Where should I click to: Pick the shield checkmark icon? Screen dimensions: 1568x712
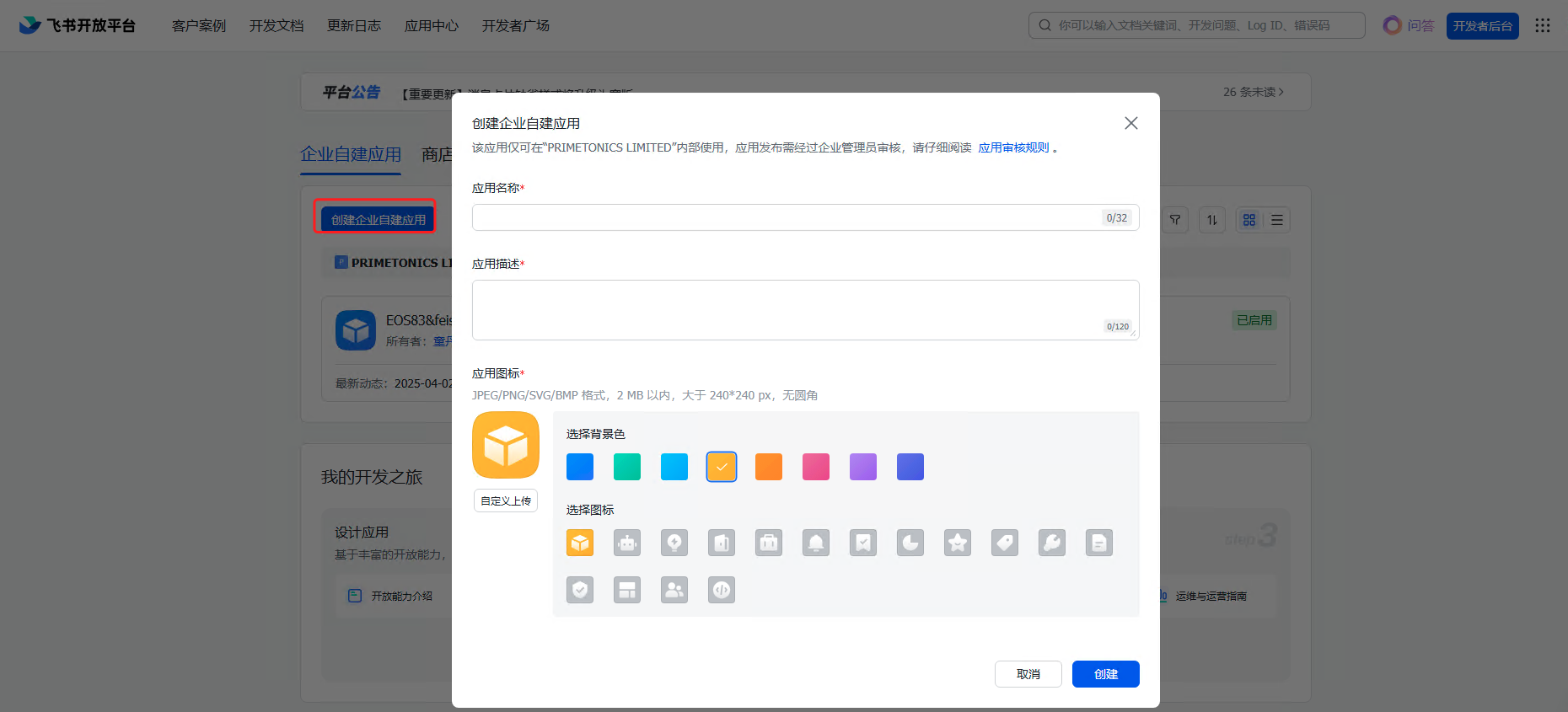coord(580,590)
